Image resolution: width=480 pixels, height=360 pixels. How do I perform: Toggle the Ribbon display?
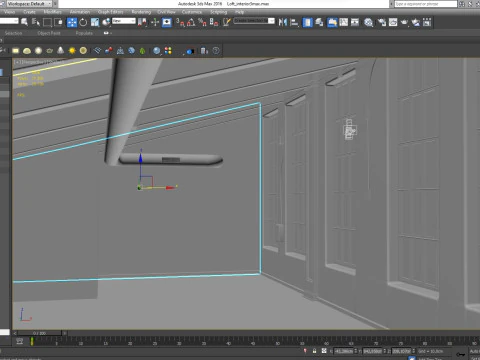[x=332, y=22]
